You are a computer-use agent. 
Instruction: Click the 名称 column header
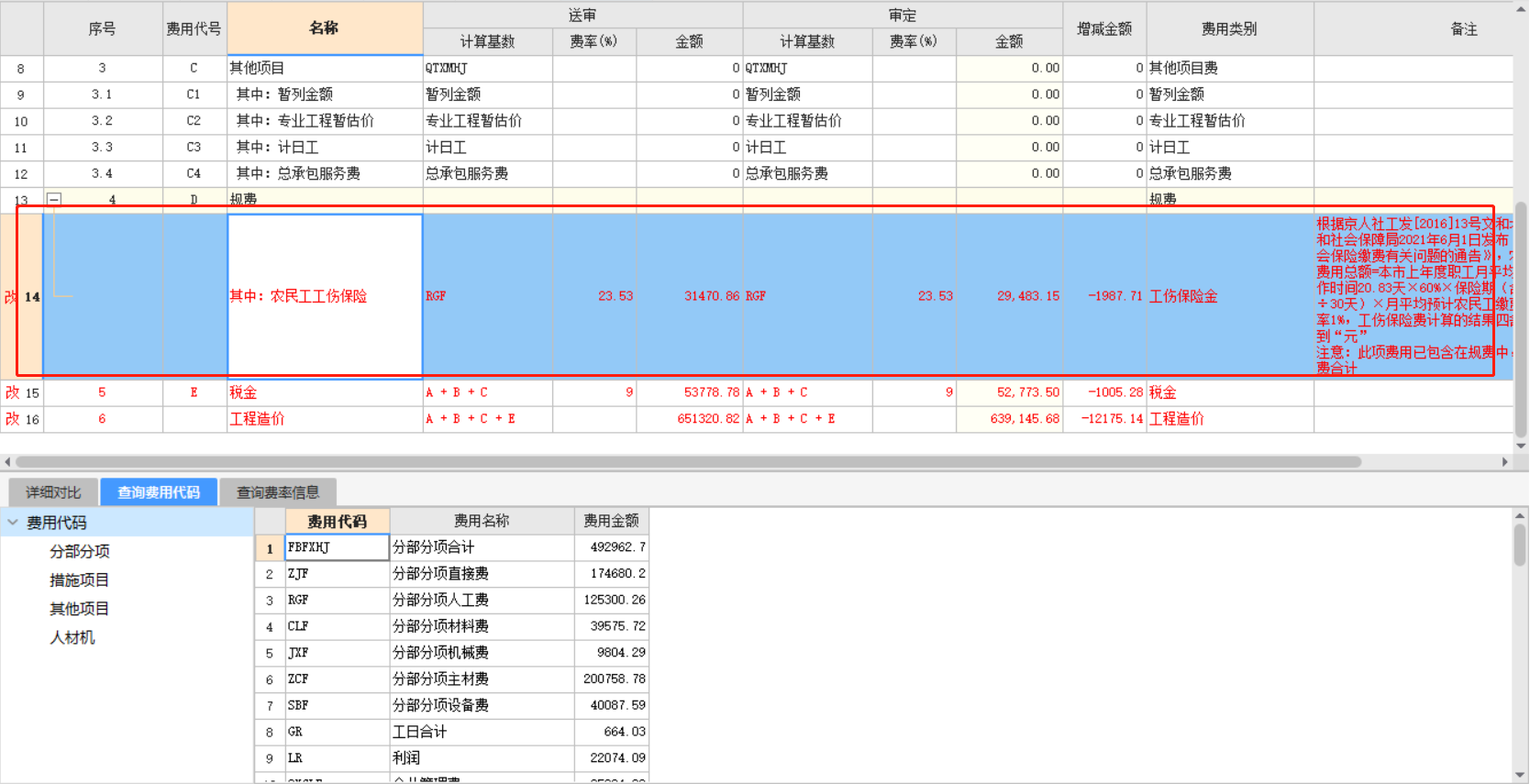pos(325,28)
